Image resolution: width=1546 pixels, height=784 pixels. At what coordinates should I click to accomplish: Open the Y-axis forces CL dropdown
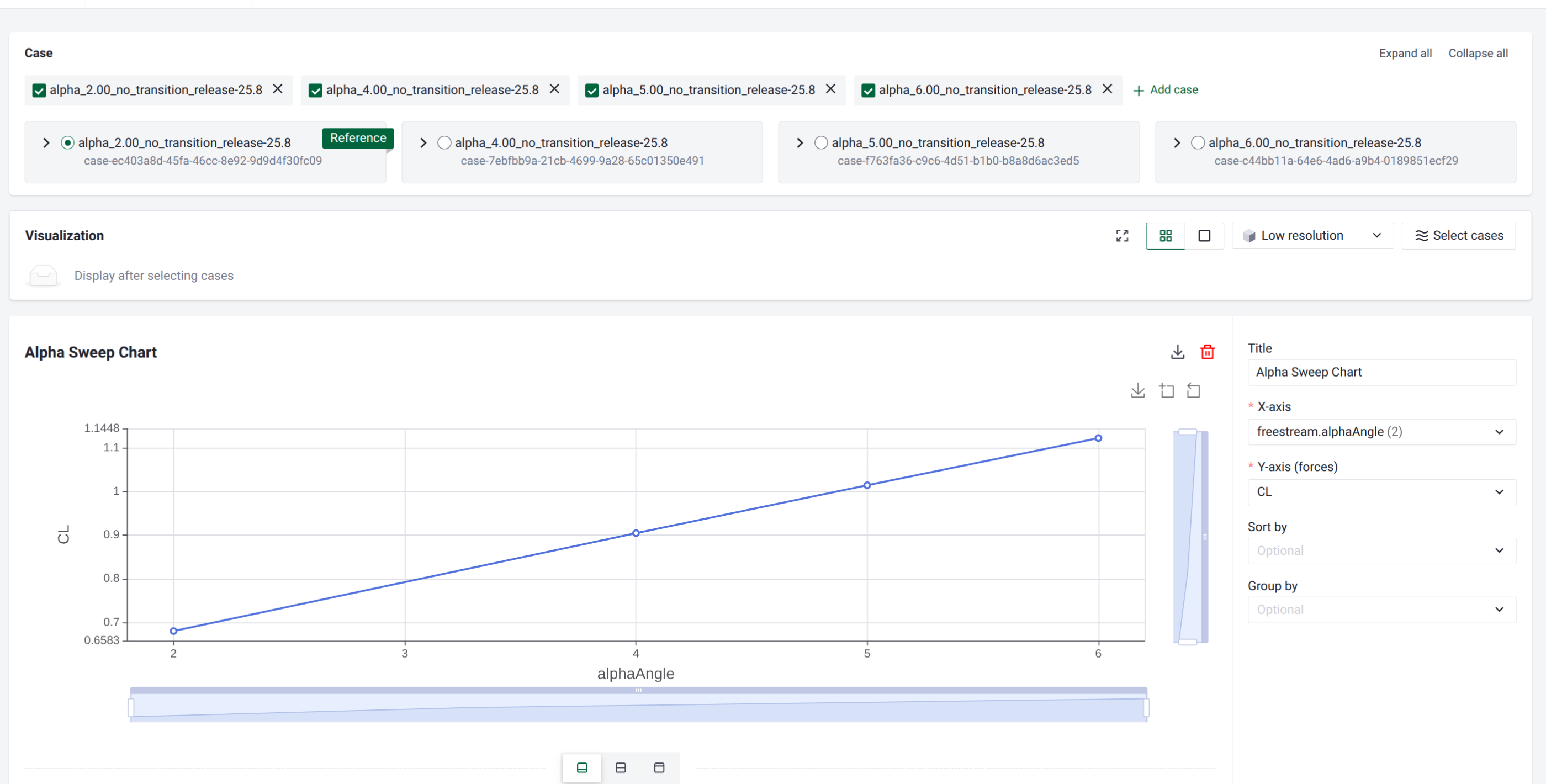tap(1381, 492)
